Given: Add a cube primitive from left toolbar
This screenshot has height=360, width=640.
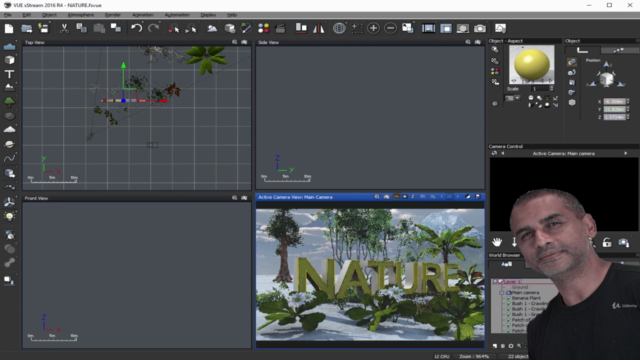Looking at the screenshot, I should click(9, 60).
